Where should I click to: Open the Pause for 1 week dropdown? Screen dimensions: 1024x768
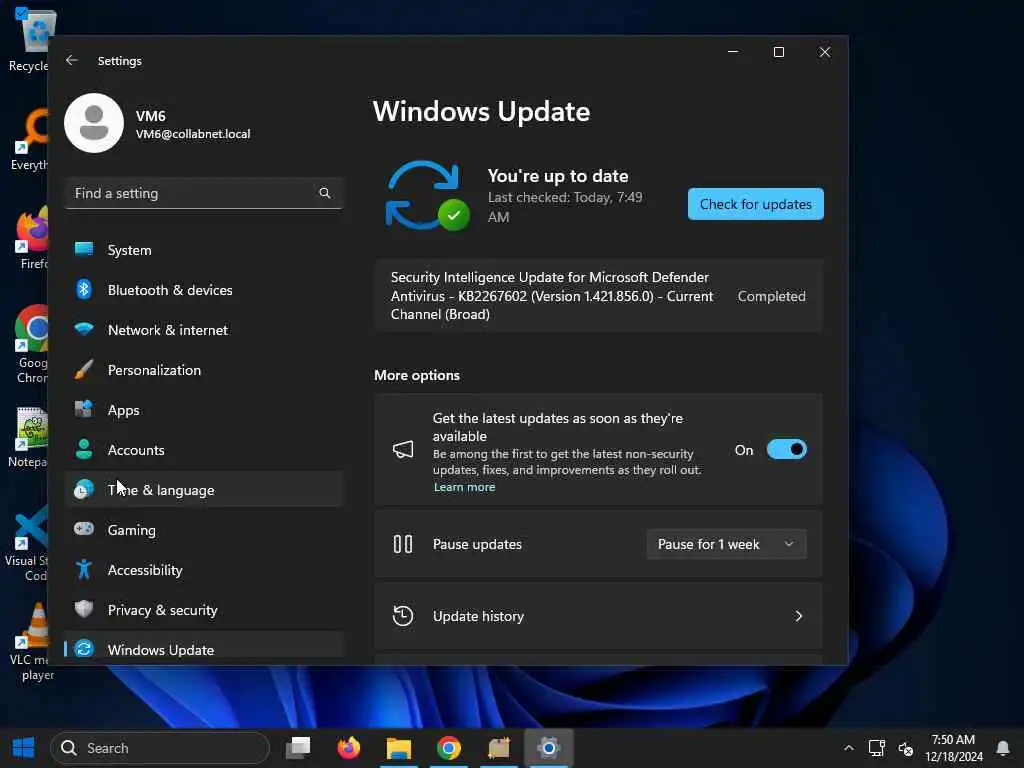(x=727, y=544)
